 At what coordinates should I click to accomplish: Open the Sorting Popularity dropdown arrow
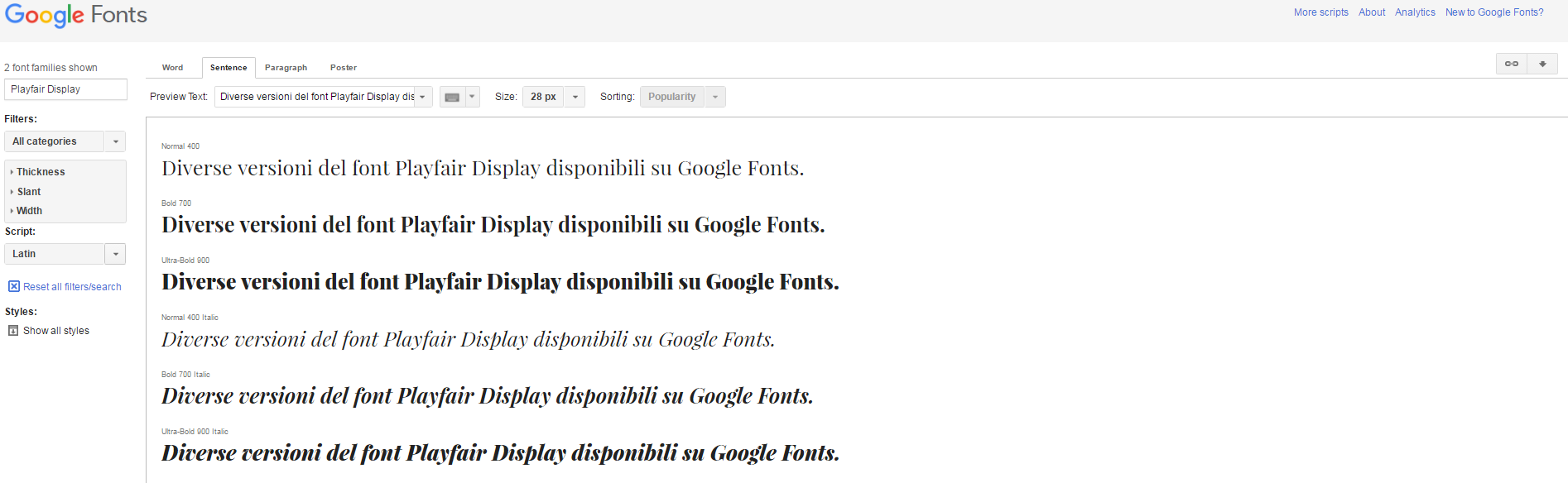715,97
